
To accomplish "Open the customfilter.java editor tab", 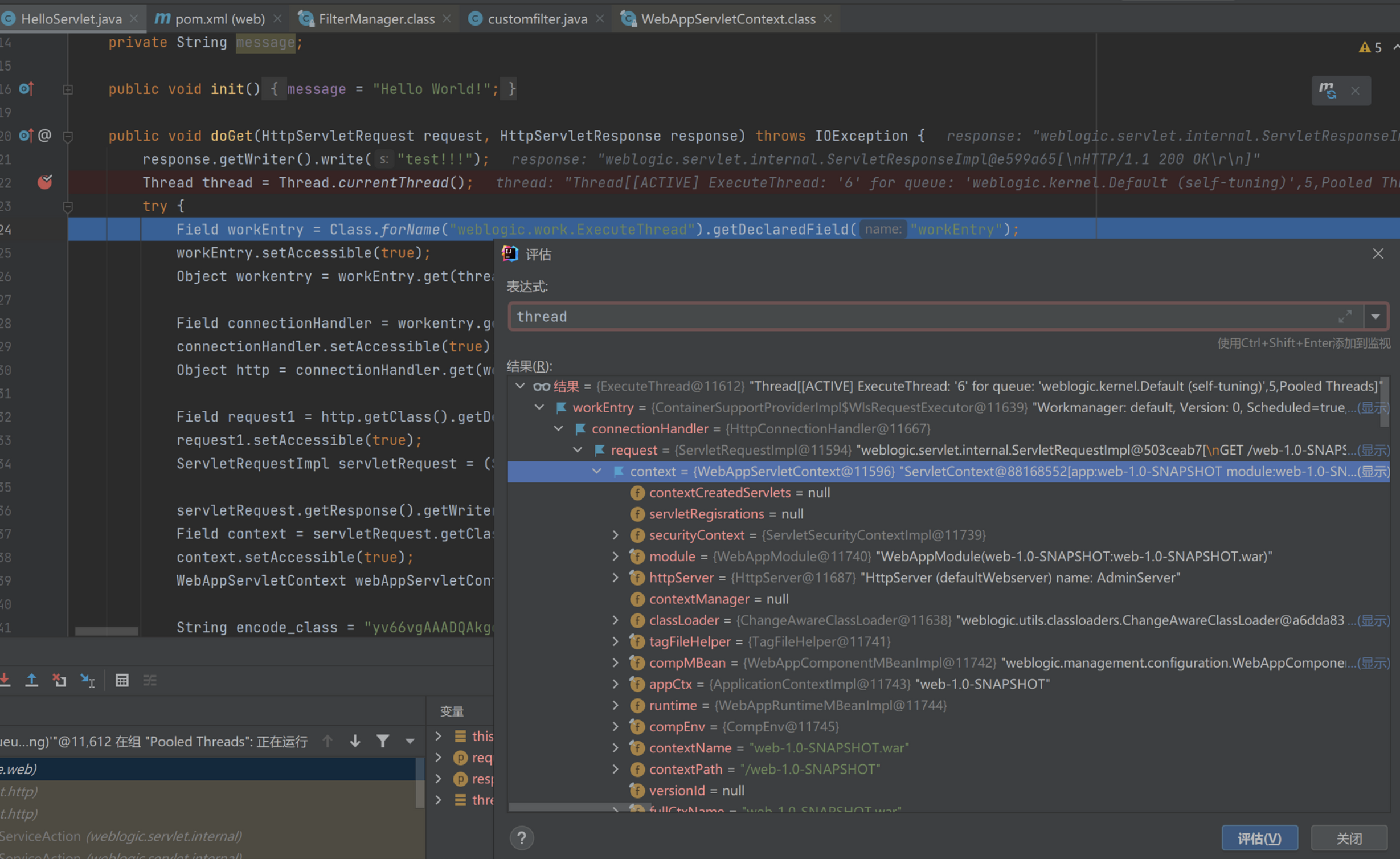I will pos(537,19).
